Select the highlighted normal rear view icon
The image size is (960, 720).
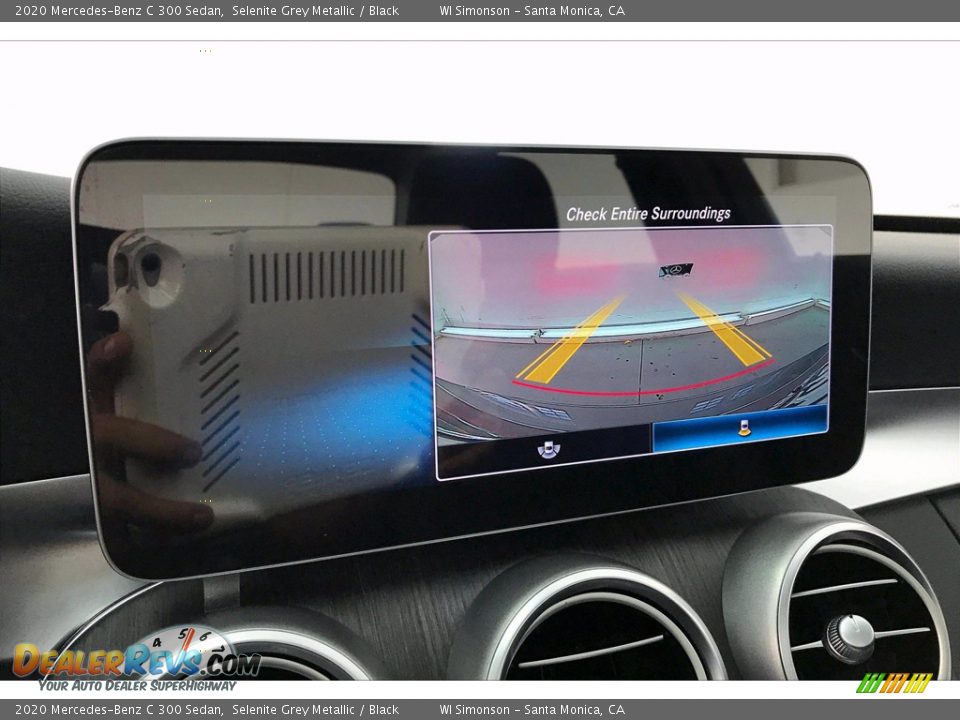point(742,428)
